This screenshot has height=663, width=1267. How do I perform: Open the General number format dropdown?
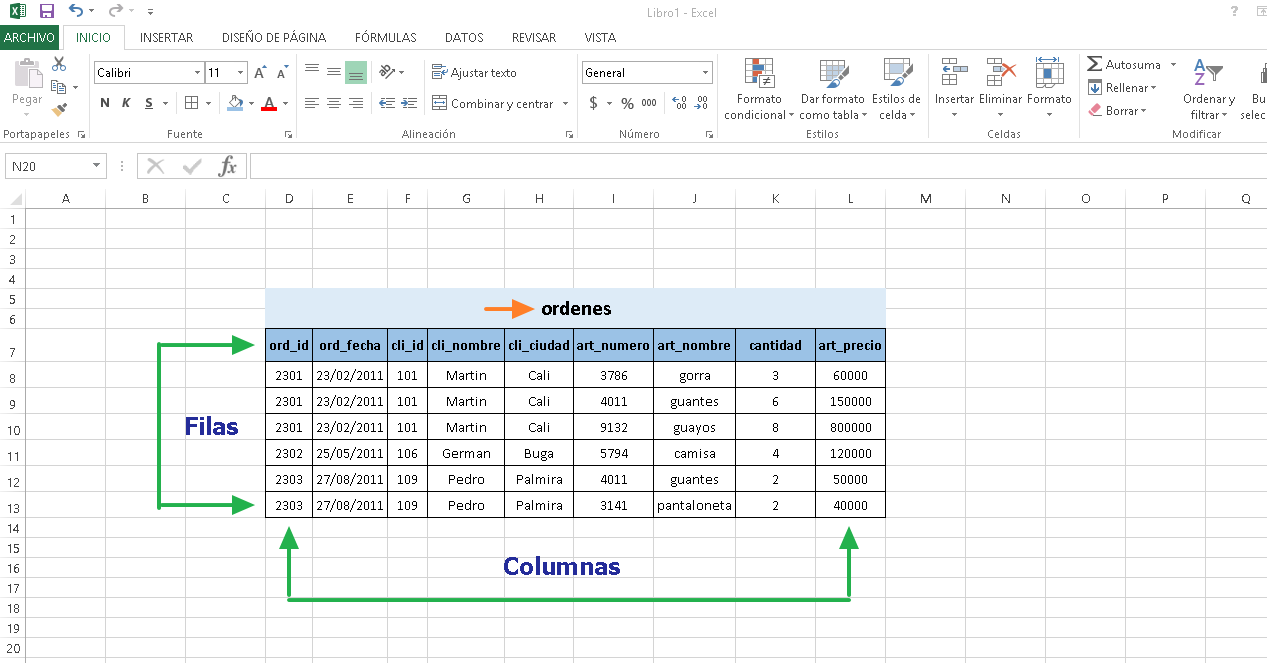point(705,73)
